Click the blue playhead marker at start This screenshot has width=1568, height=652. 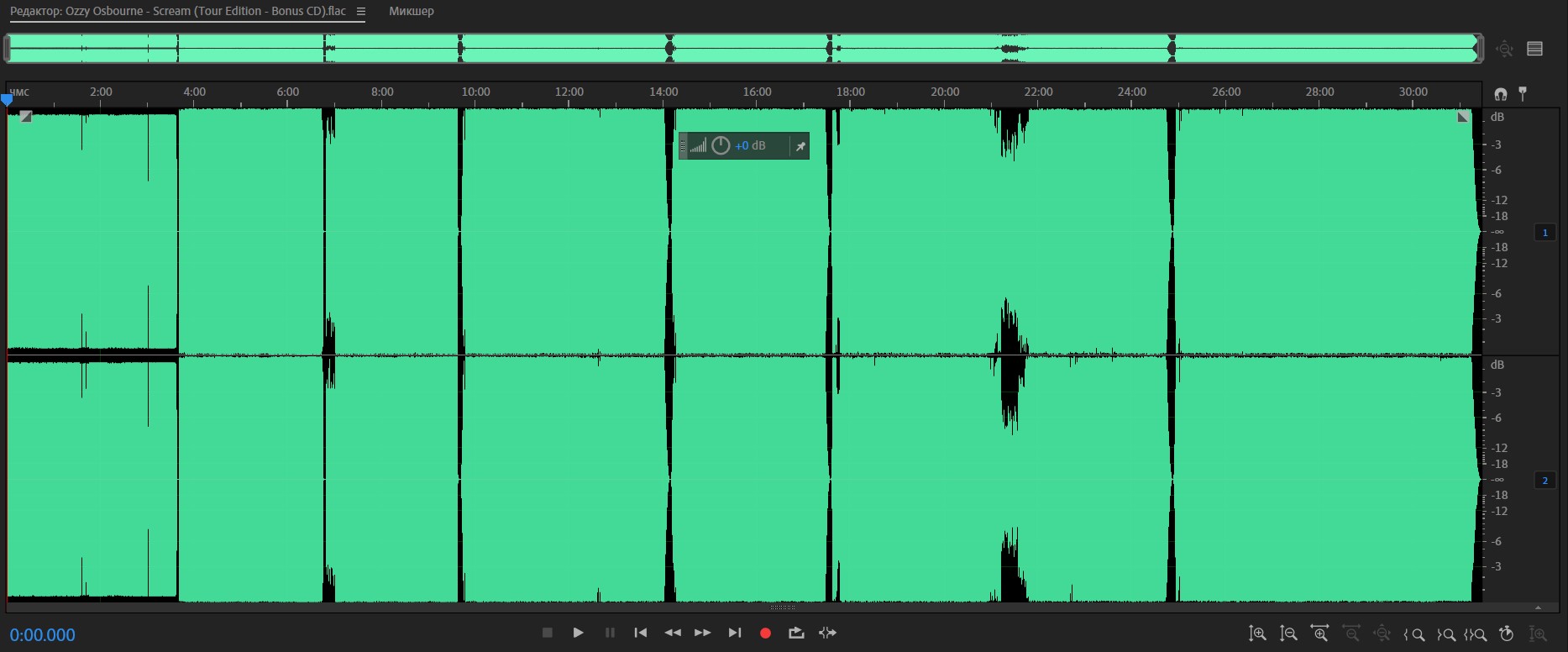[x=7, y=100]
